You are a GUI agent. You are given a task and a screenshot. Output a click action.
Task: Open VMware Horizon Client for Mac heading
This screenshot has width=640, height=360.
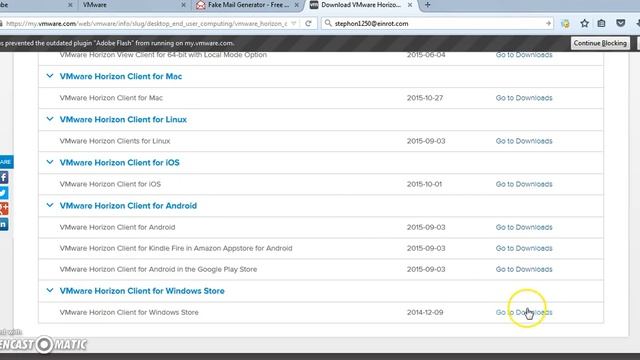pos(121,76)
